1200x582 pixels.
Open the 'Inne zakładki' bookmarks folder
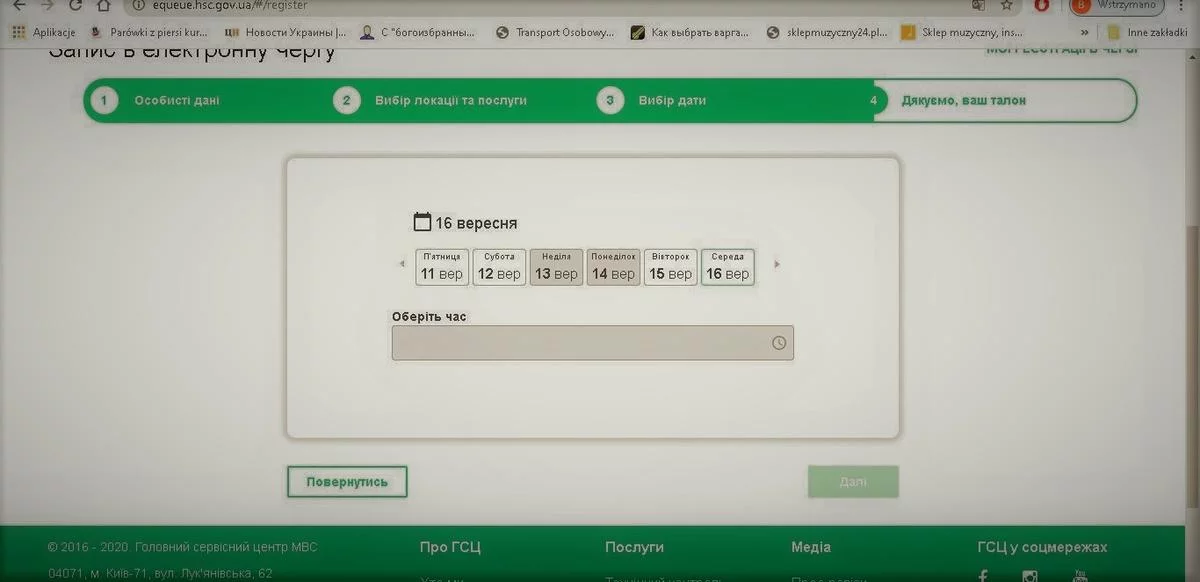click(1147, 32)
